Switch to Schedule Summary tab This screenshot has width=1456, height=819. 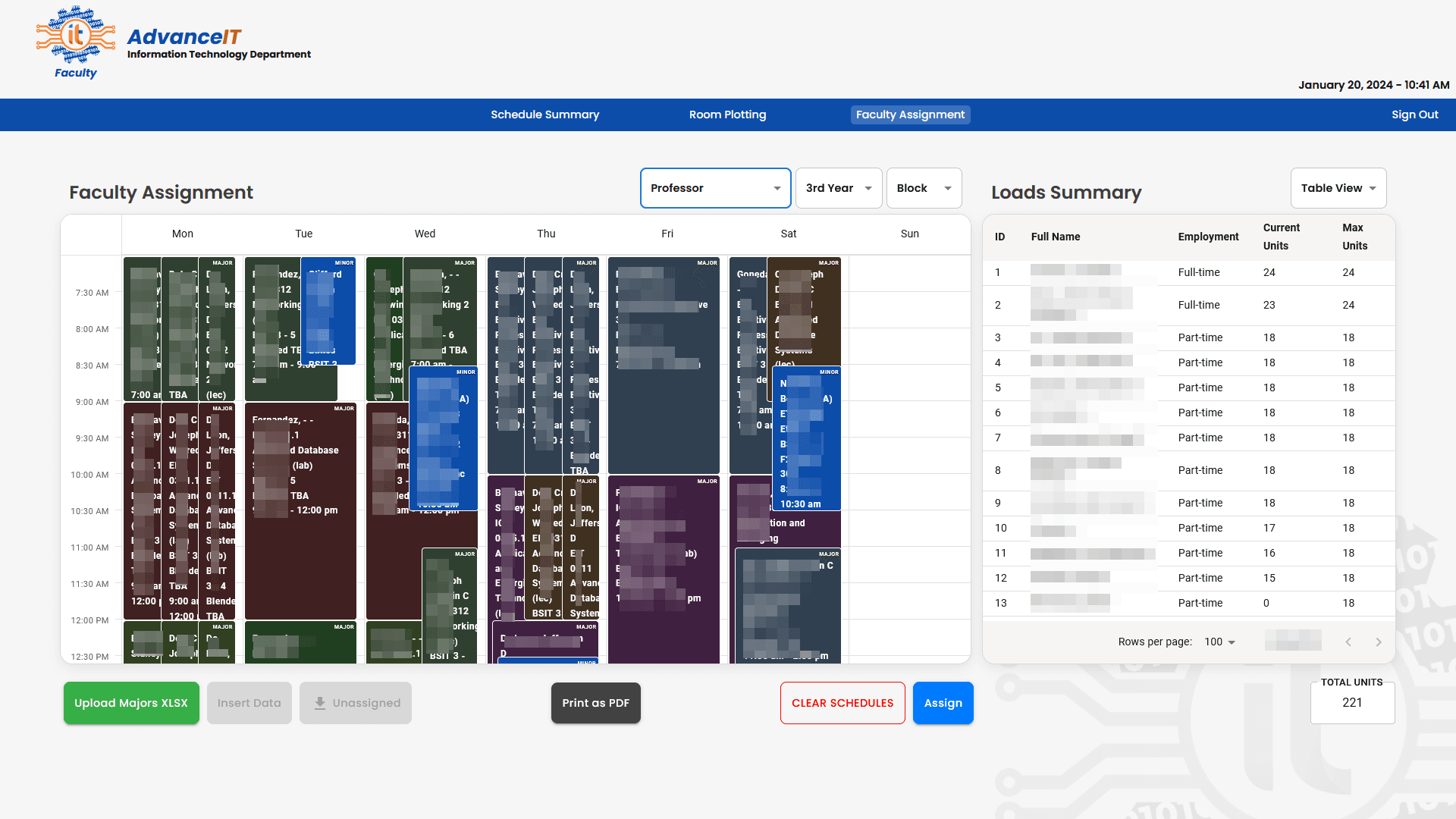(x=544, y=115)
